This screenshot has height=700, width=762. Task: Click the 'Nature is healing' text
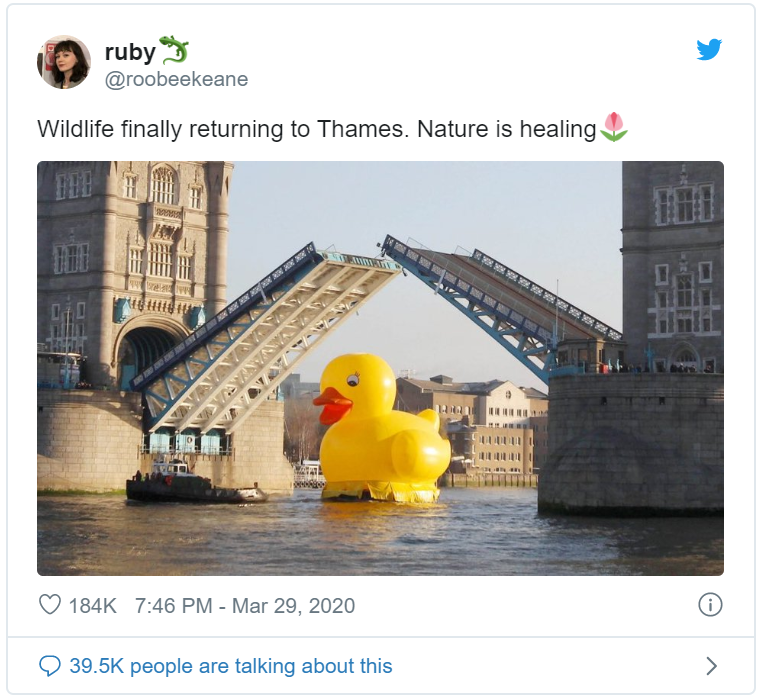coord(506,129)
